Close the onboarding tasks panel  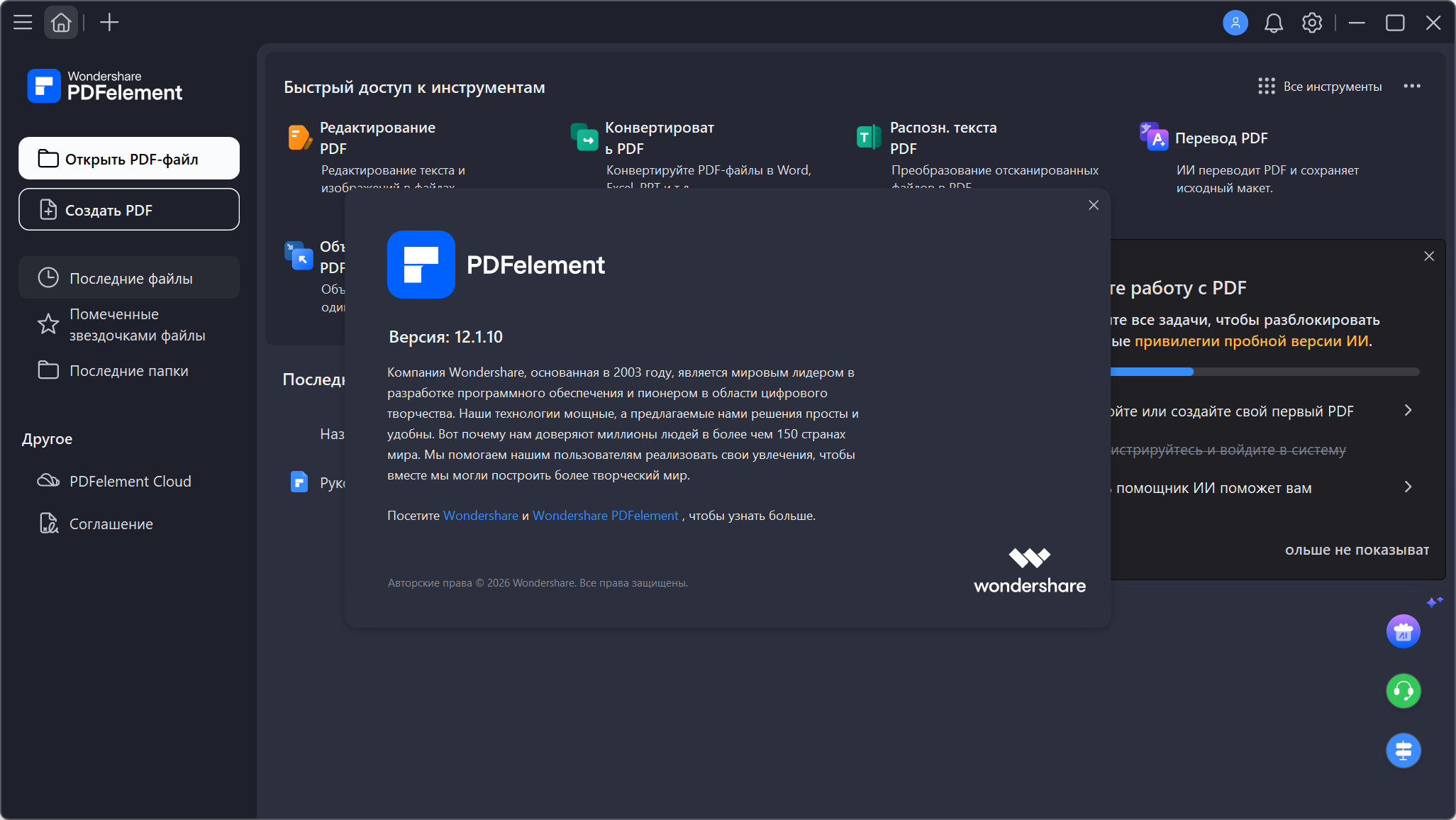point(1429,256)
